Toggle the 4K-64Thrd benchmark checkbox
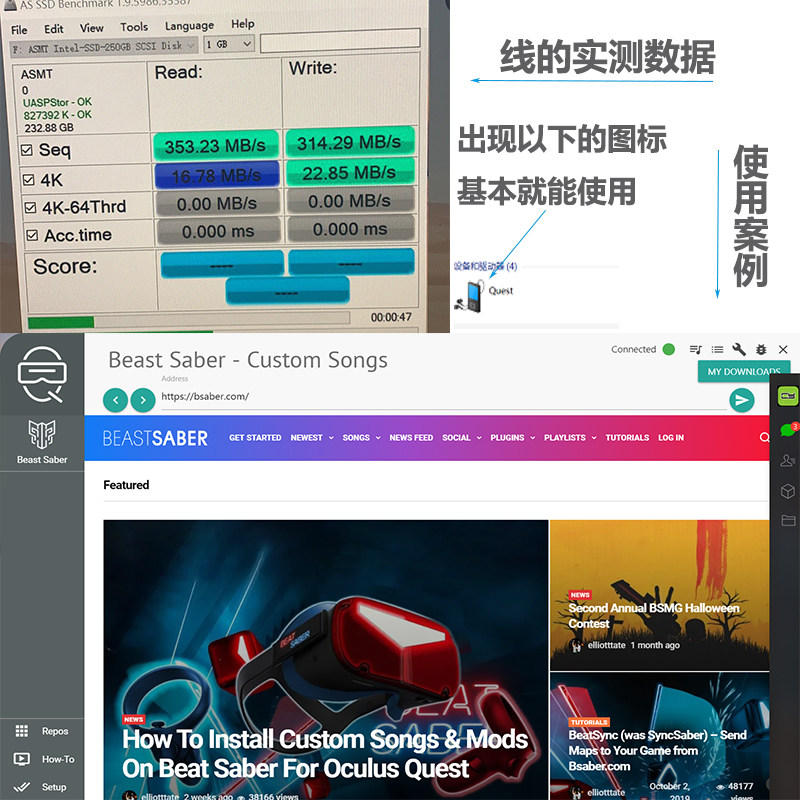The image size is (800, 800). pos(31,207)
